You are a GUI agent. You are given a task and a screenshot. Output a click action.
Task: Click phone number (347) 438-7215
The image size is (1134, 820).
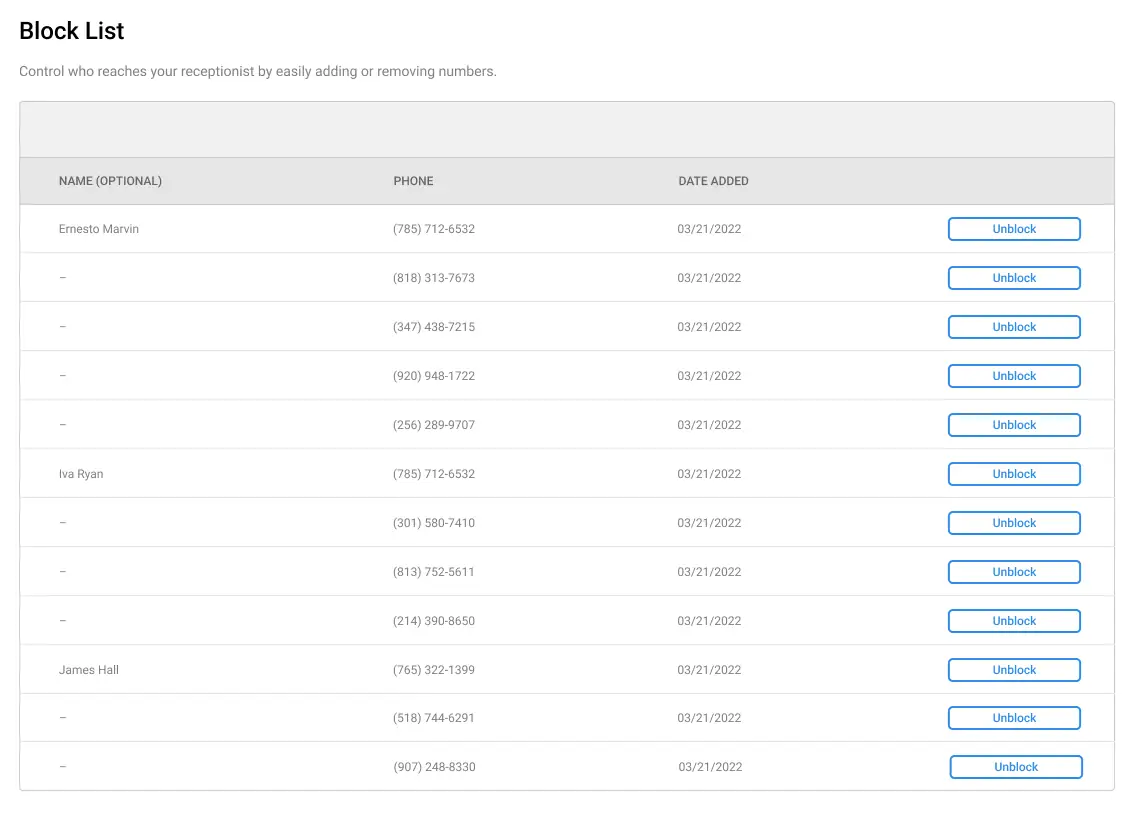(434, 327)
